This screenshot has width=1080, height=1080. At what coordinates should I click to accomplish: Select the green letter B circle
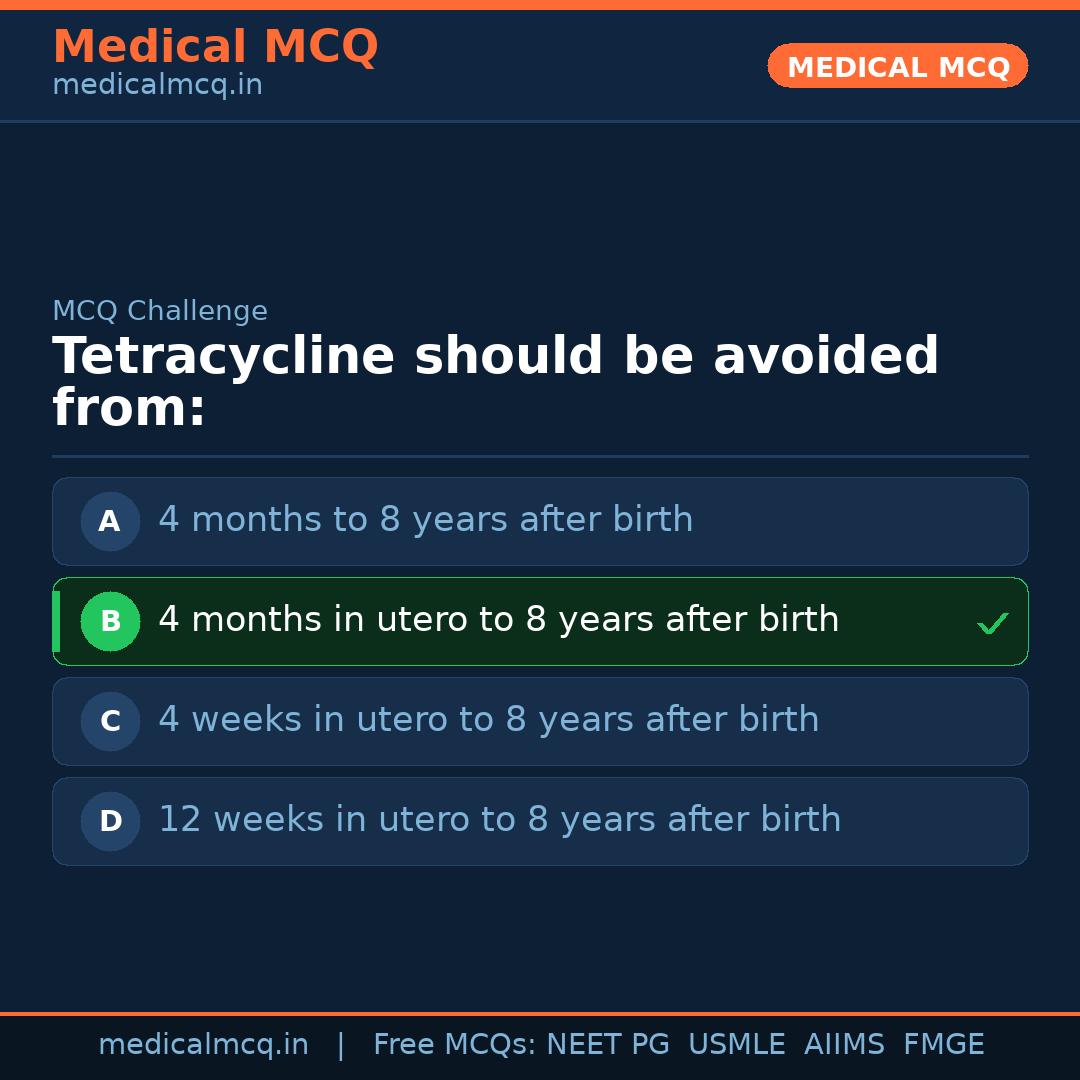click(x=110, y=621)
